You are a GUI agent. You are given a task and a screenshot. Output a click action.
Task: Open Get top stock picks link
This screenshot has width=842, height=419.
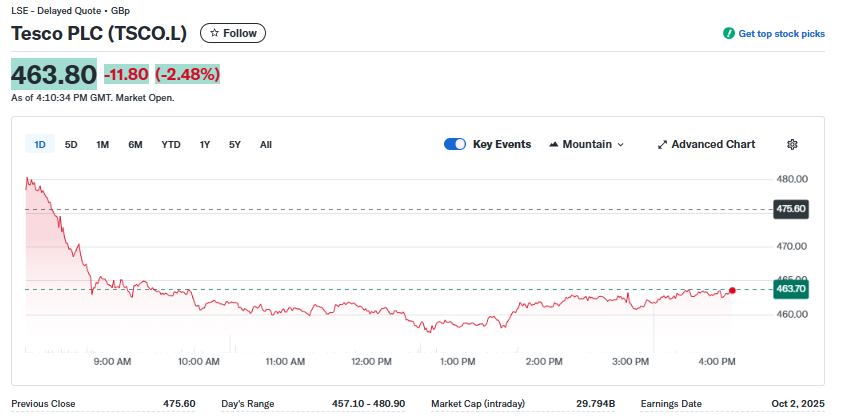point(781,34)
